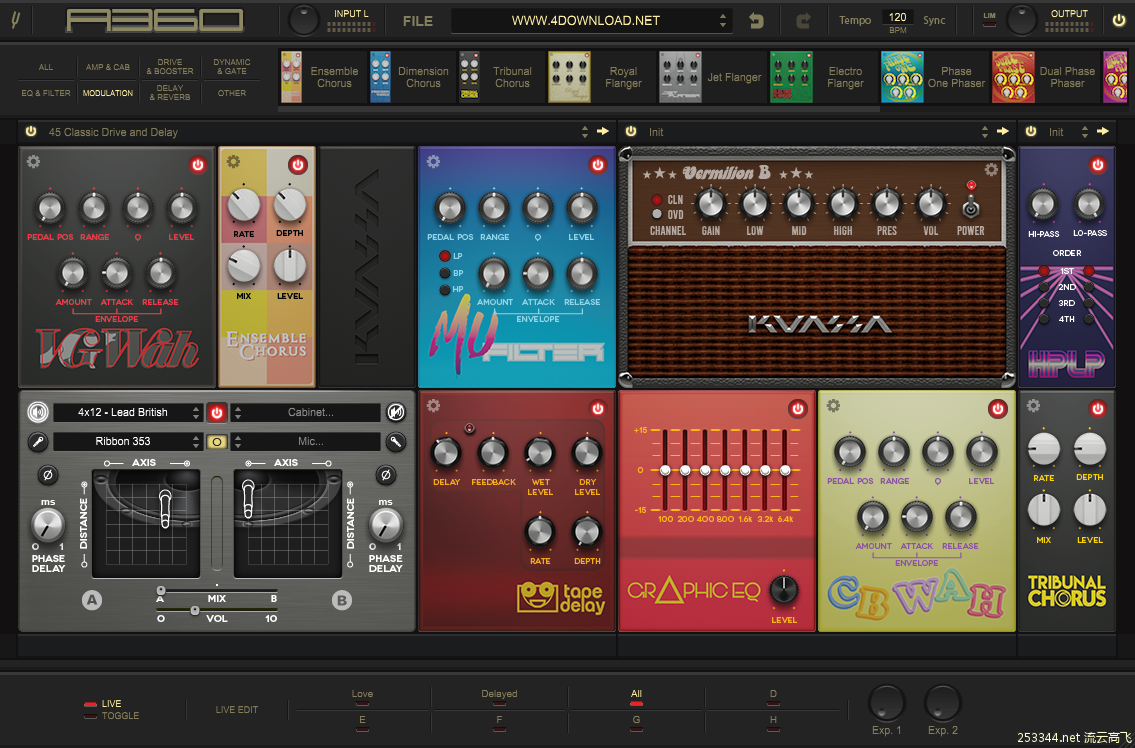Click arrow next to middle Init preset
This screenshot has width=1135, height=748.
point(1003,131)
